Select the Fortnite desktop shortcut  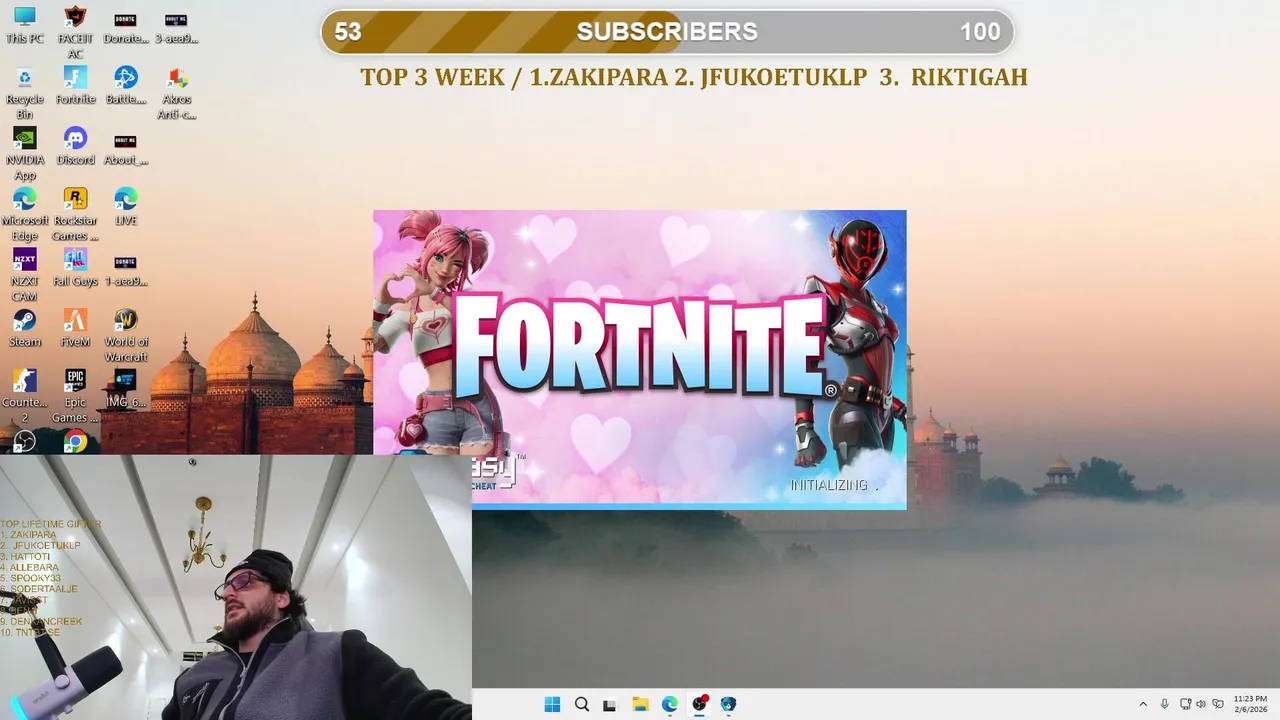75,86
